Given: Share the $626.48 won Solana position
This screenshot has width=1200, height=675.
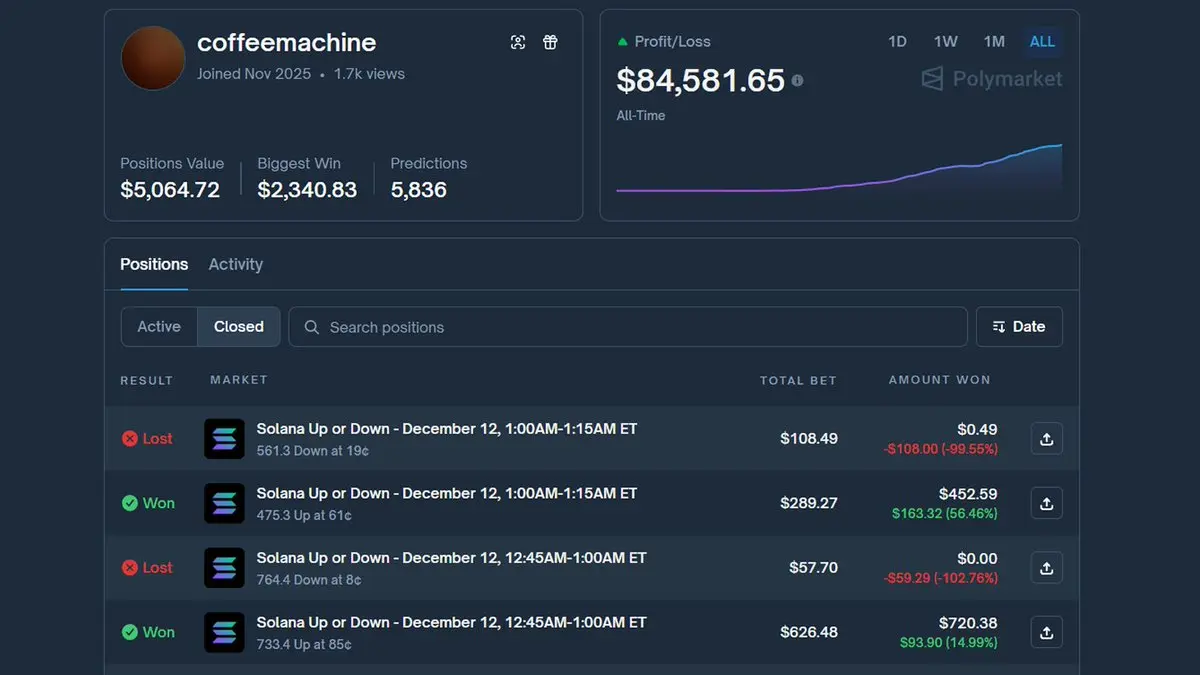Looking at the screenshot, I should click(x=1046, y=632).
